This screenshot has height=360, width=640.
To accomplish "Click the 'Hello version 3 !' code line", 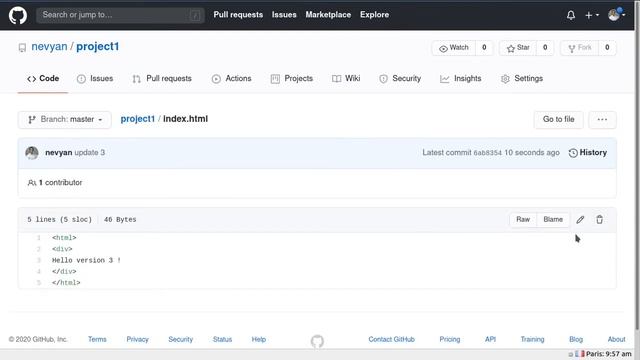I will tap(86, 260).
